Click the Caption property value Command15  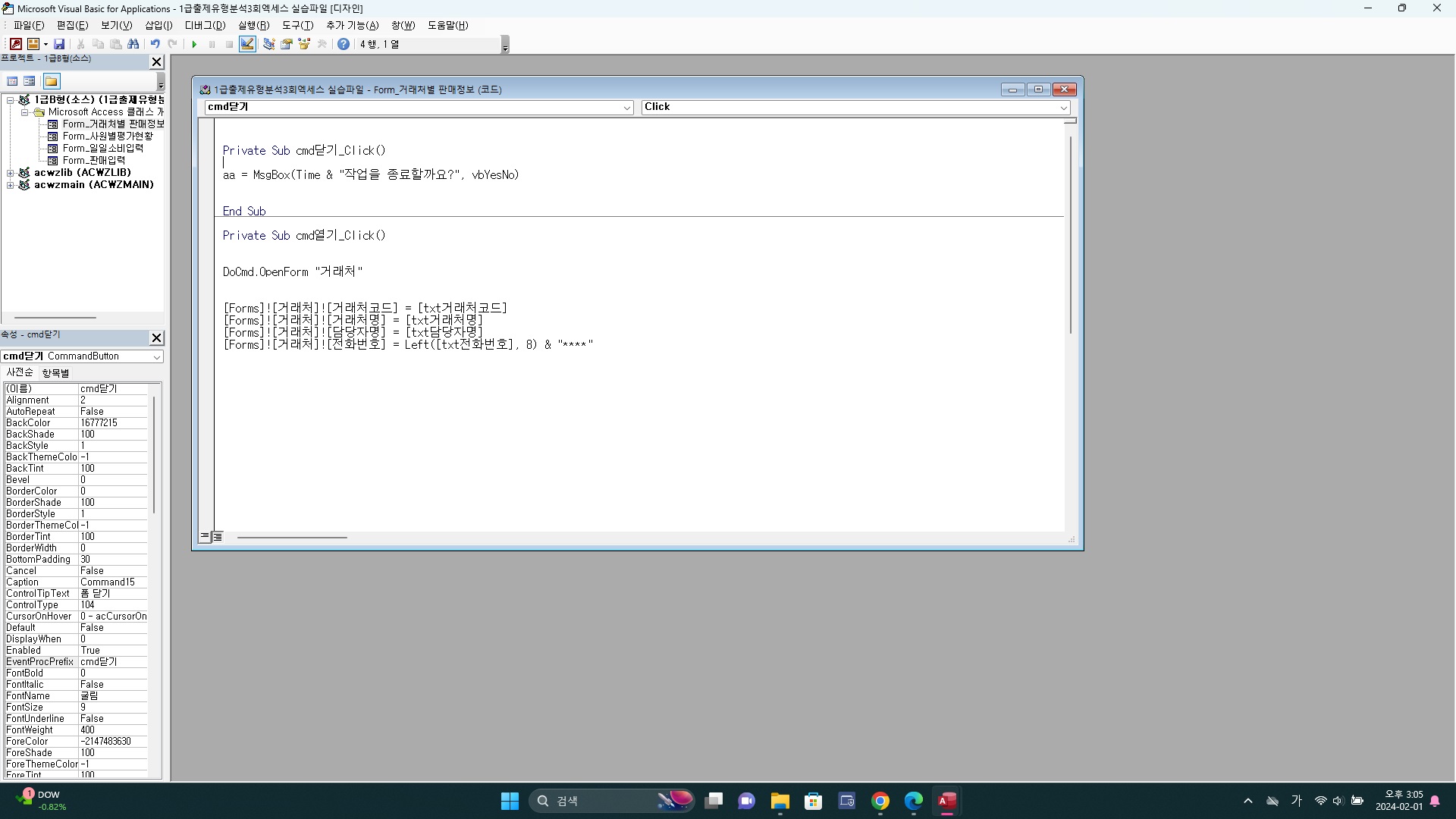[108, 582]
